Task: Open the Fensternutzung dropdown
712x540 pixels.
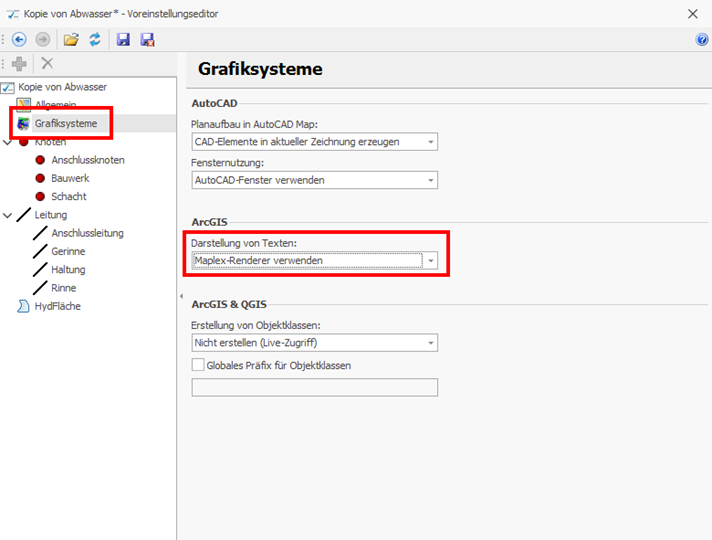Action: pyautogui.click(x=430, y=181)
